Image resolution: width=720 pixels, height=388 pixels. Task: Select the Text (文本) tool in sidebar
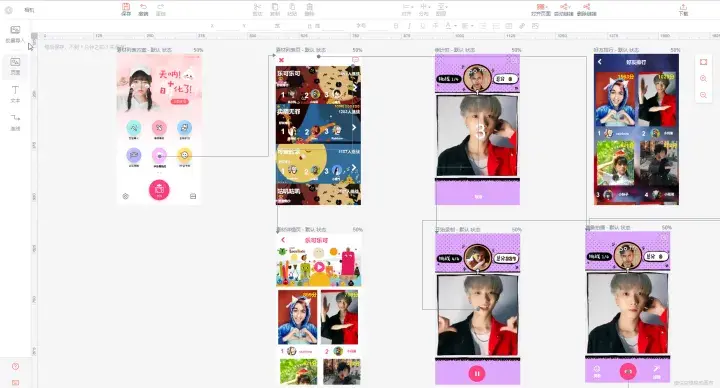click(x=15, y=94)
